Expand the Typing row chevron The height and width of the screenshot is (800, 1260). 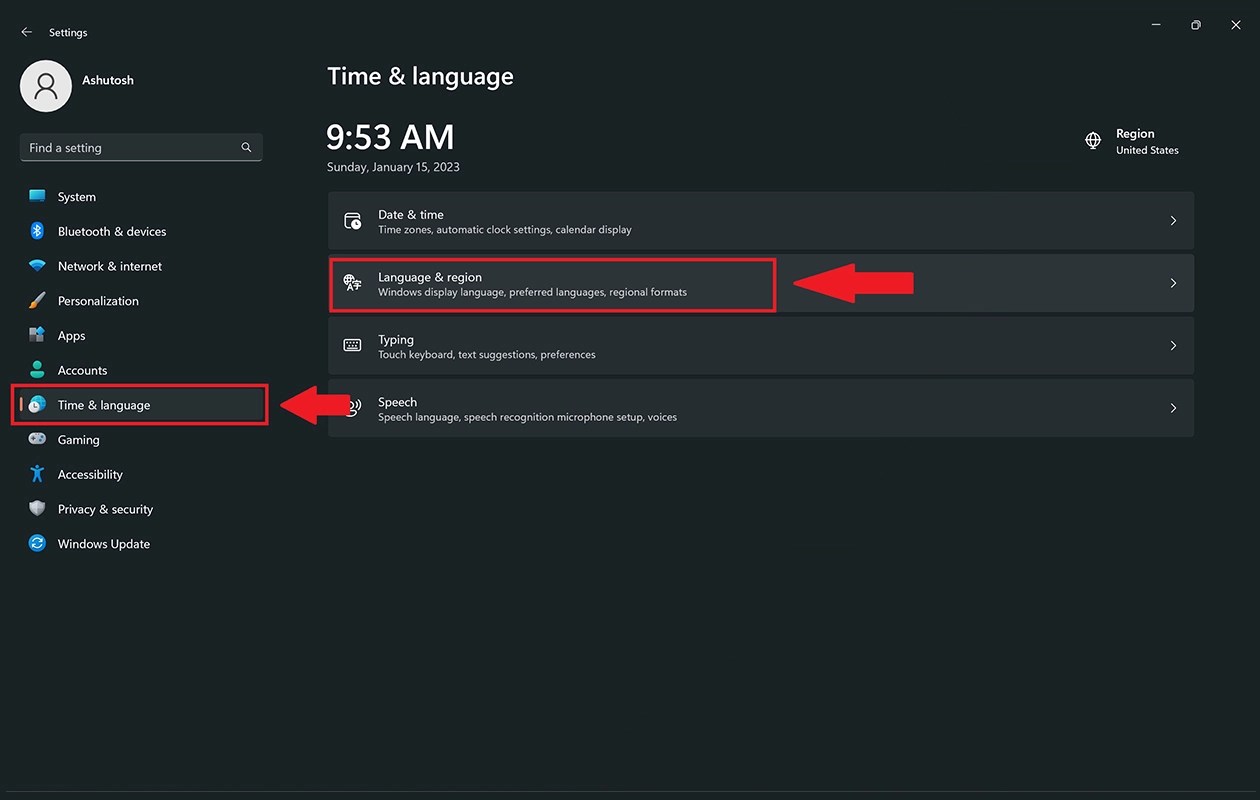pyautogui.click(x=1173, y=346)
